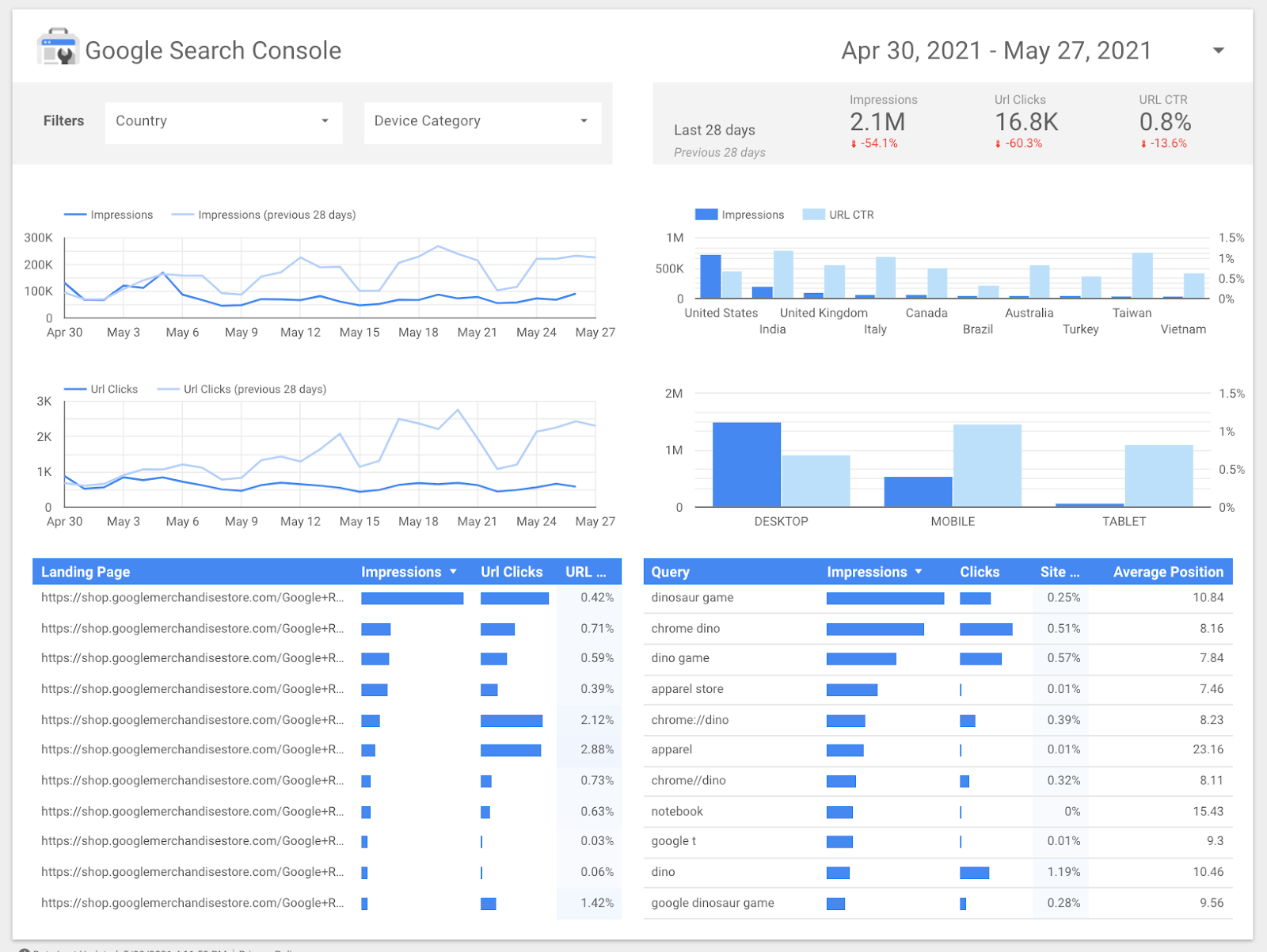The image size is (1267, 952).
Task: Toggle Impressions (previous 28 days) legend entry
Action: click(264, 215)
